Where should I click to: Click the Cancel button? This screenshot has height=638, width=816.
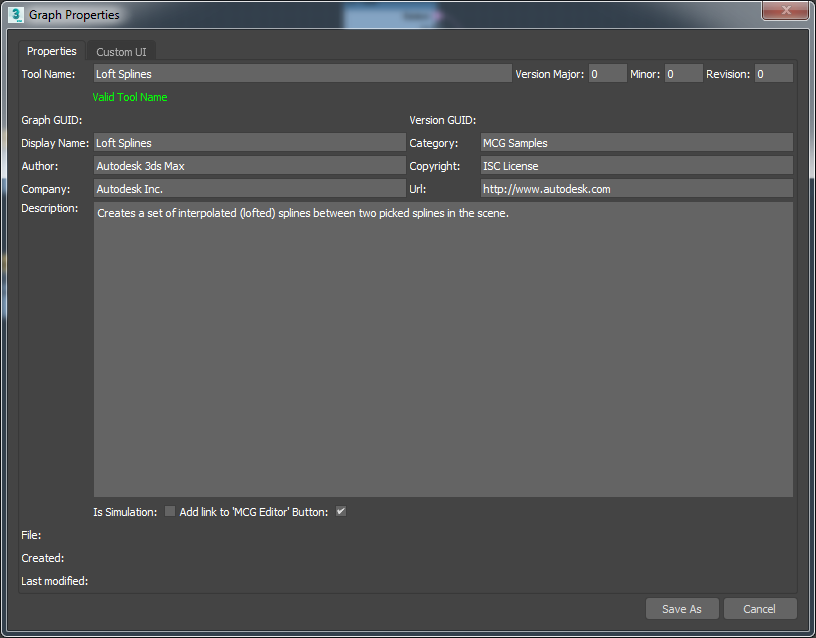coord(760,608)
